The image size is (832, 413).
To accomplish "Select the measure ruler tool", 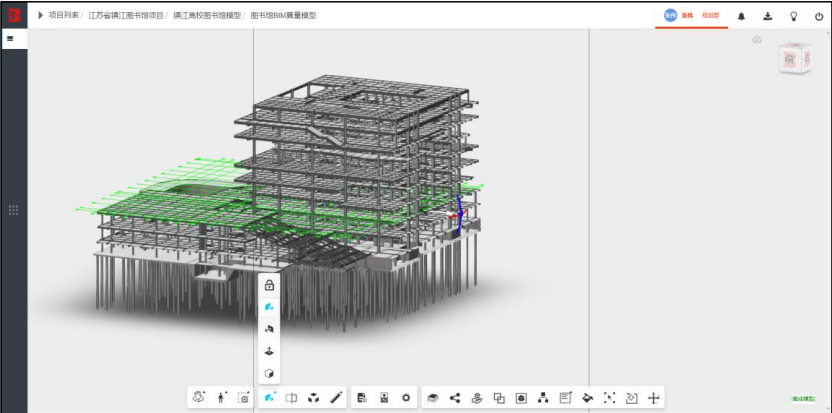I will click(336, 397).
